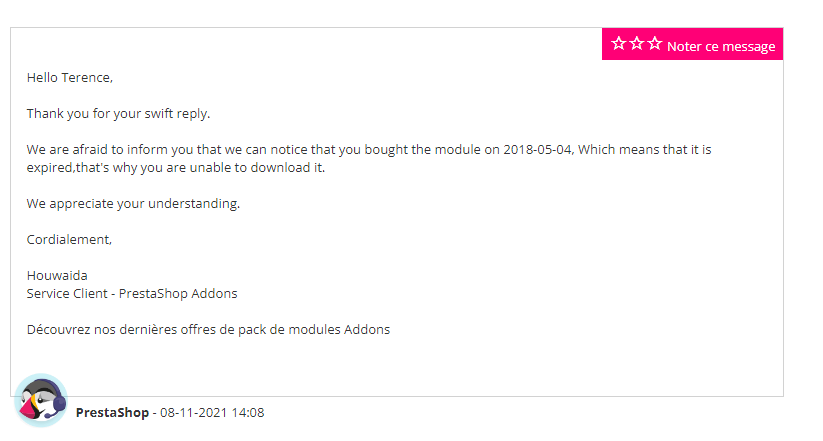The image size is (823, 441).
Task: Click the 'Noter ce message' label
Action: (721, 46)
